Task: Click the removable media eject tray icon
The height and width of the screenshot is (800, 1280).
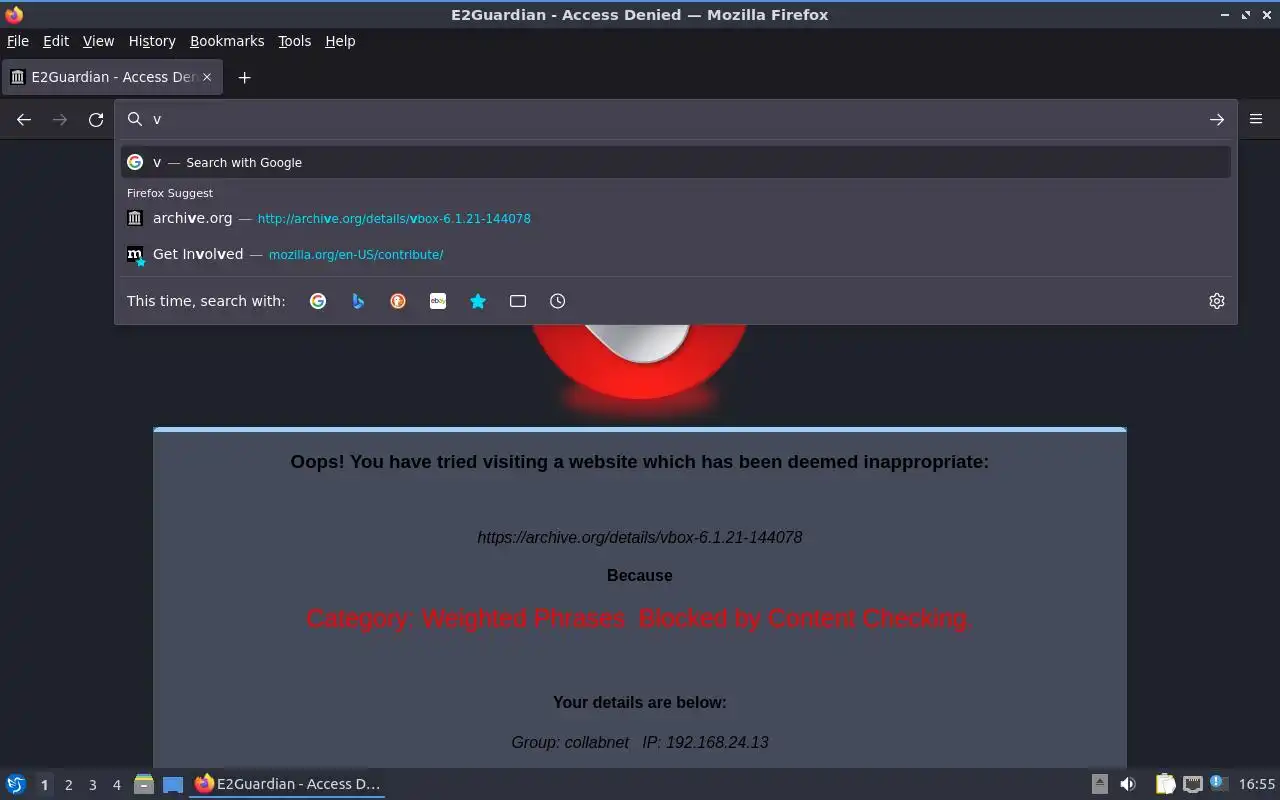Action: coord(1099,784)
